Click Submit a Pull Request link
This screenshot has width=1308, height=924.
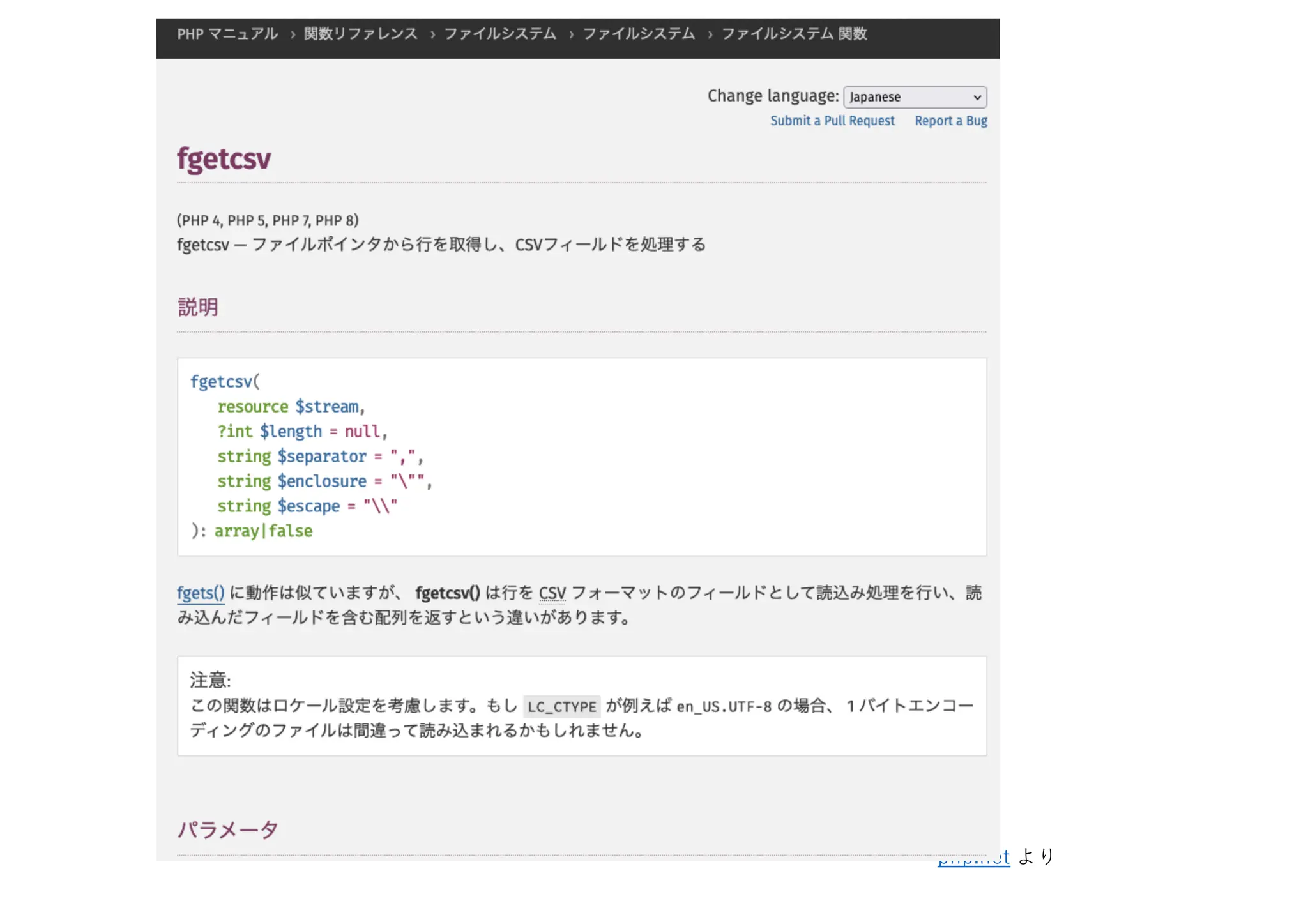[832, 121]
